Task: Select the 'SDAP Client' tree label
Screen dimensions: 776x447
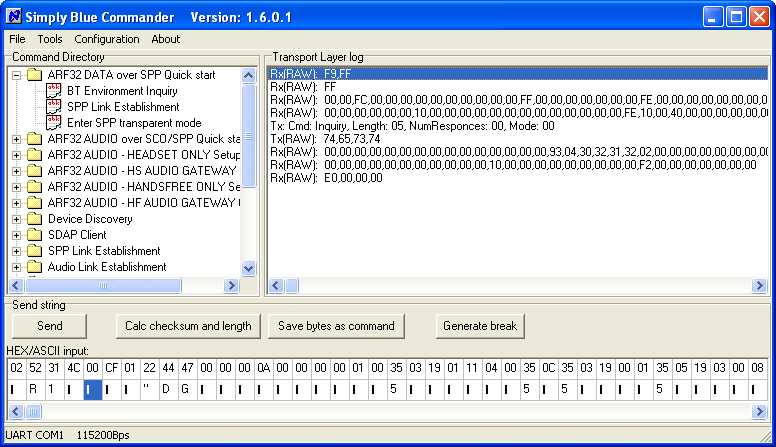Action: [77, 235]
